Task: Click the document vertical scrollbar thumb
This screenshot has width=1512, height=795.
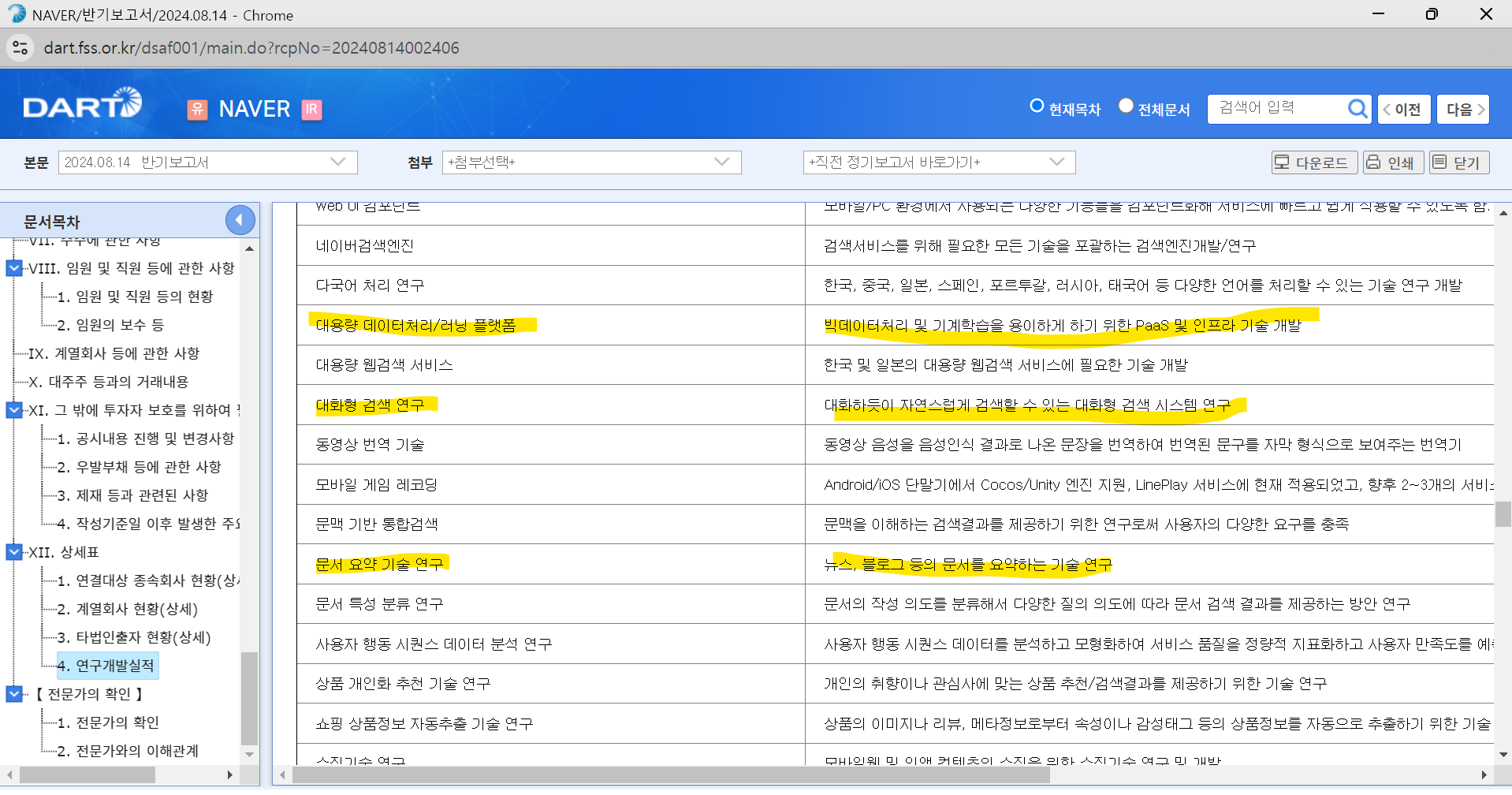Action: click(1503, 513)
